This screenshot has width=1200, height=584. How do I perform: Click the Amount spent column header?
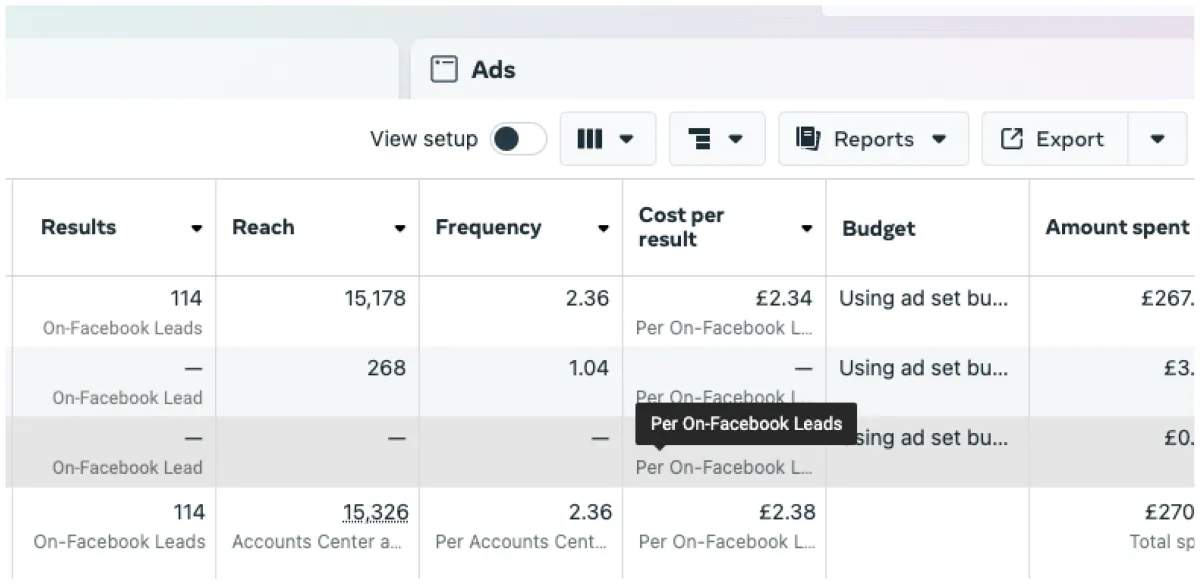pyautogui.click(x=1117, y=227)
